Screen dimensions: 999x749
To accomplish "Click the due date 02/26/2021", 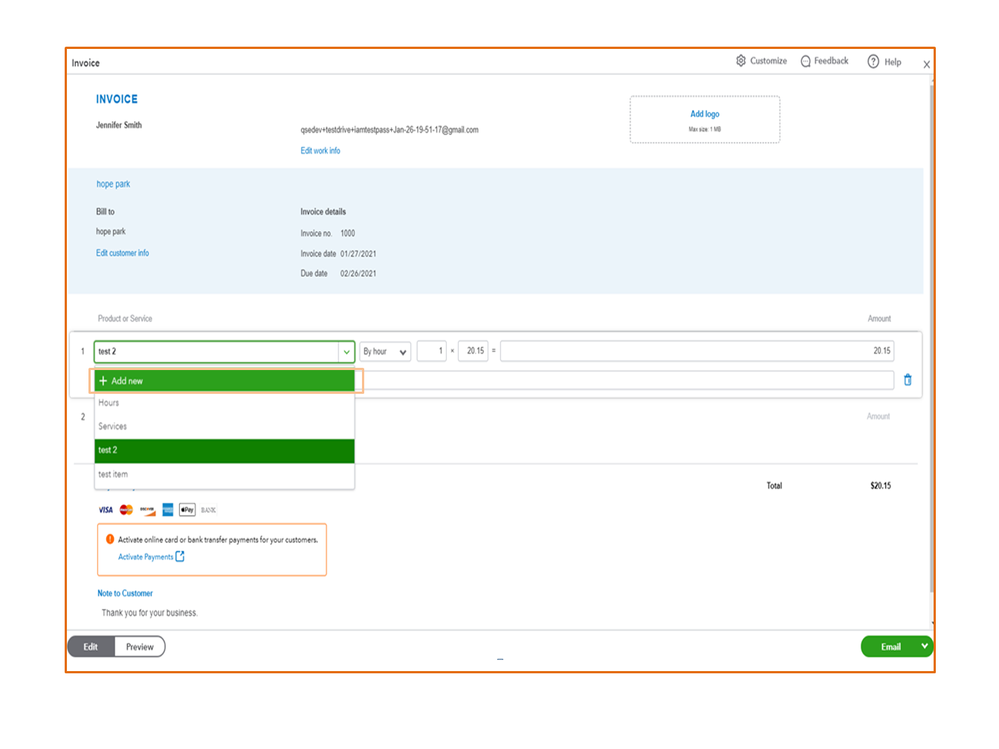I will coord(358,273).
